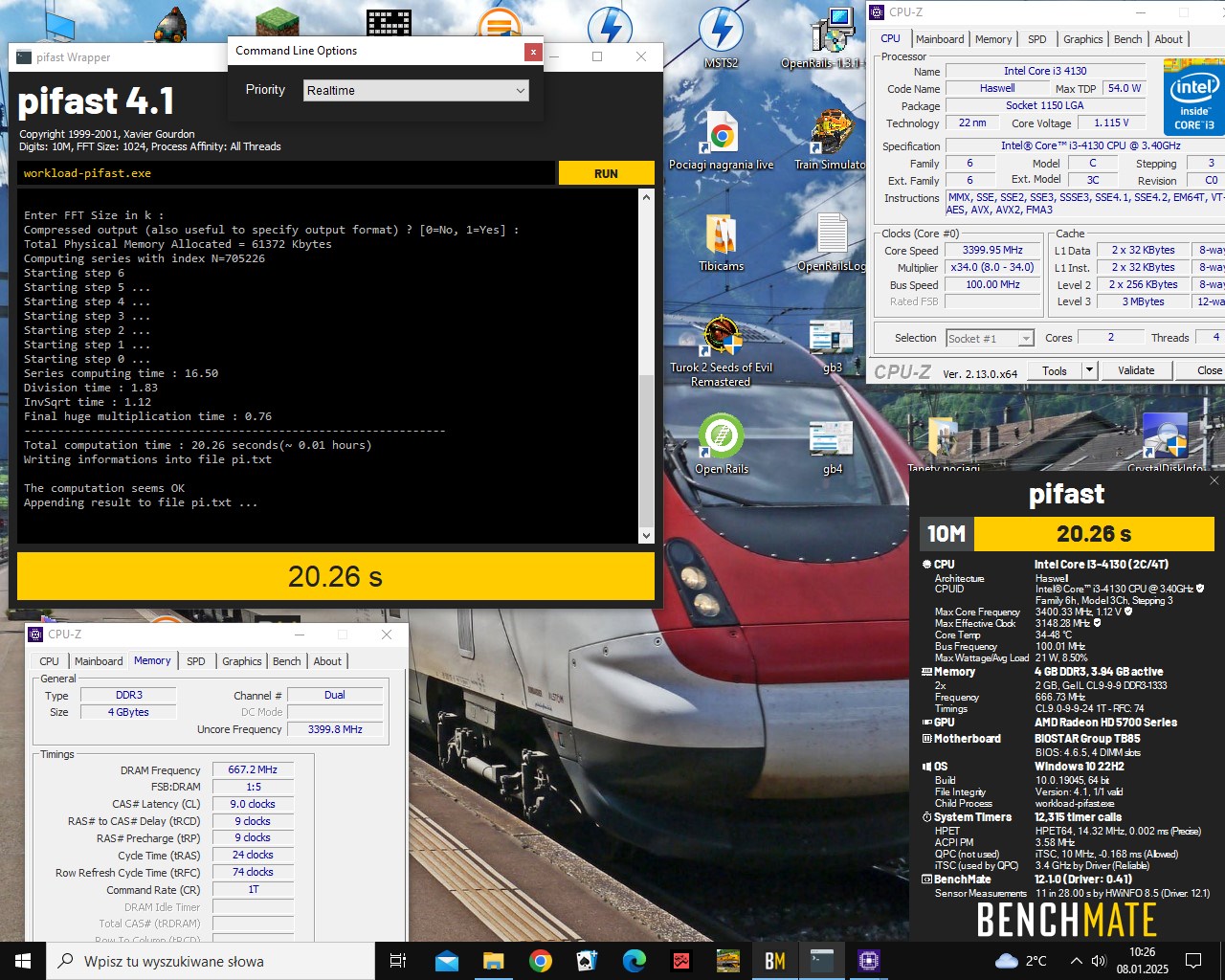Open the Tibicams folder icon
This screenshot has width=1225, height=980.
[x=721, y=241]
